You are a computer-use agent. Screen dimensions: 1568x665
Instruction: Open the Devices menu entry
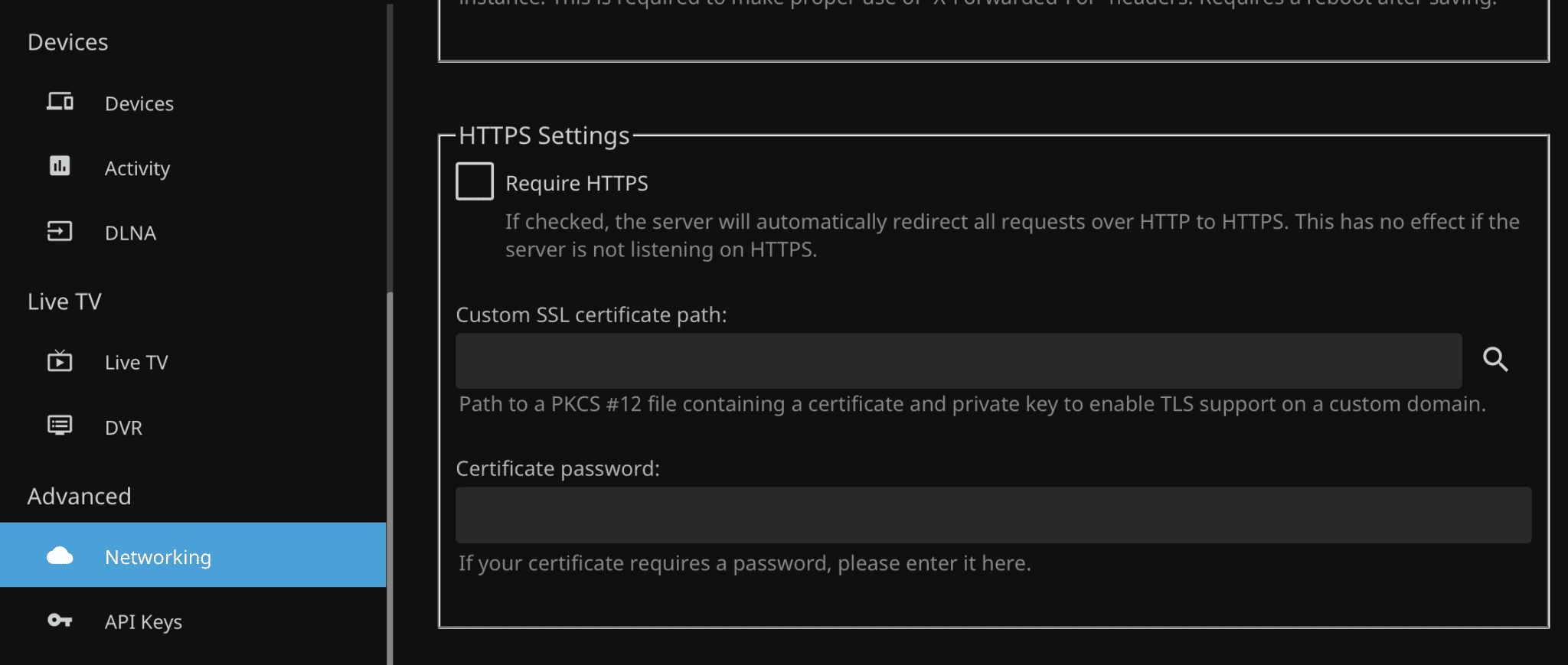pyautogui.click(x=139, y=103)
